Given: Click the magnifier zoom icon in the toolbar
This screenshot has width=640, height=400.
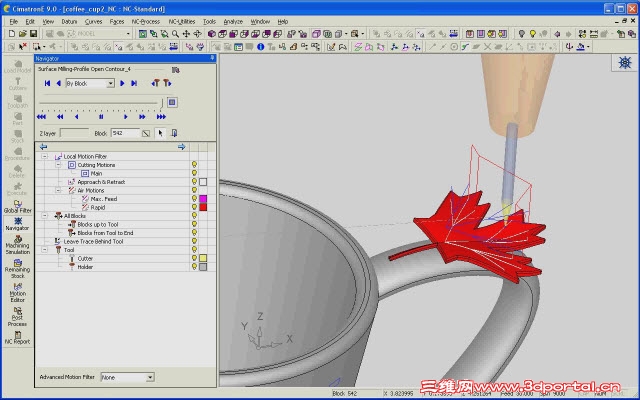Looking at the screenshot, I should pyautogui.click(x=176, y=33).
